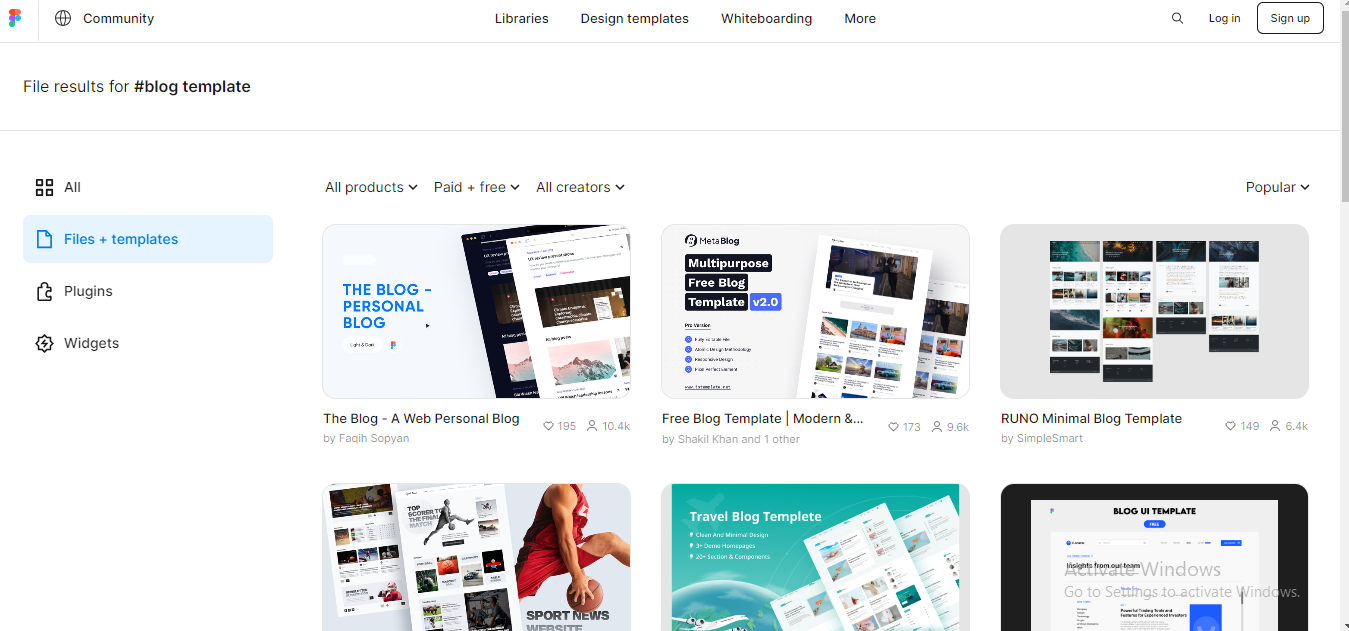
Task: Open search with the magnifier icon
Action: 1177,18
